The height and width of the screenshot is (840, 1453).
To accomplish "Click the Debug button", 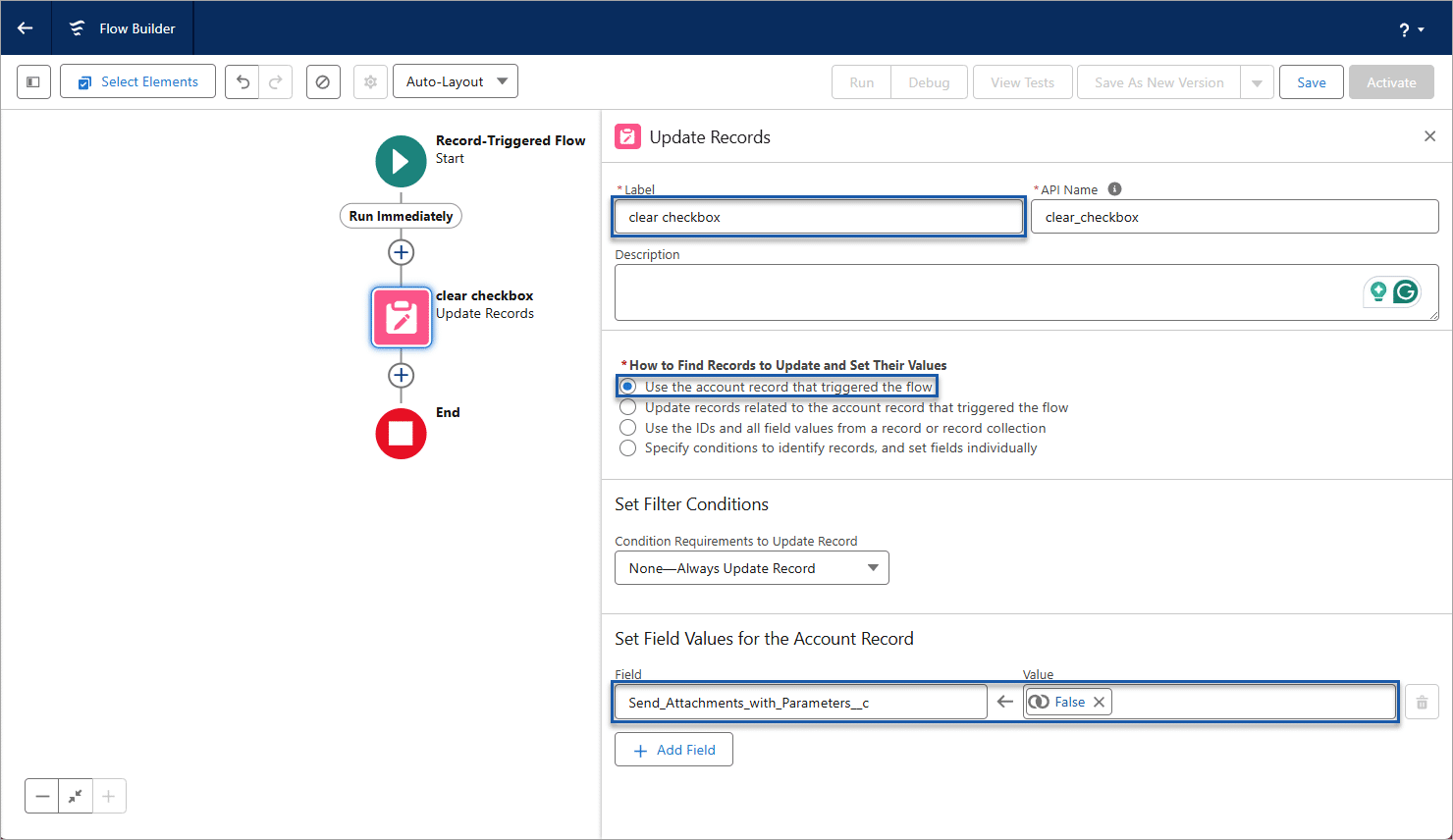I will click(x=929, y=82).
